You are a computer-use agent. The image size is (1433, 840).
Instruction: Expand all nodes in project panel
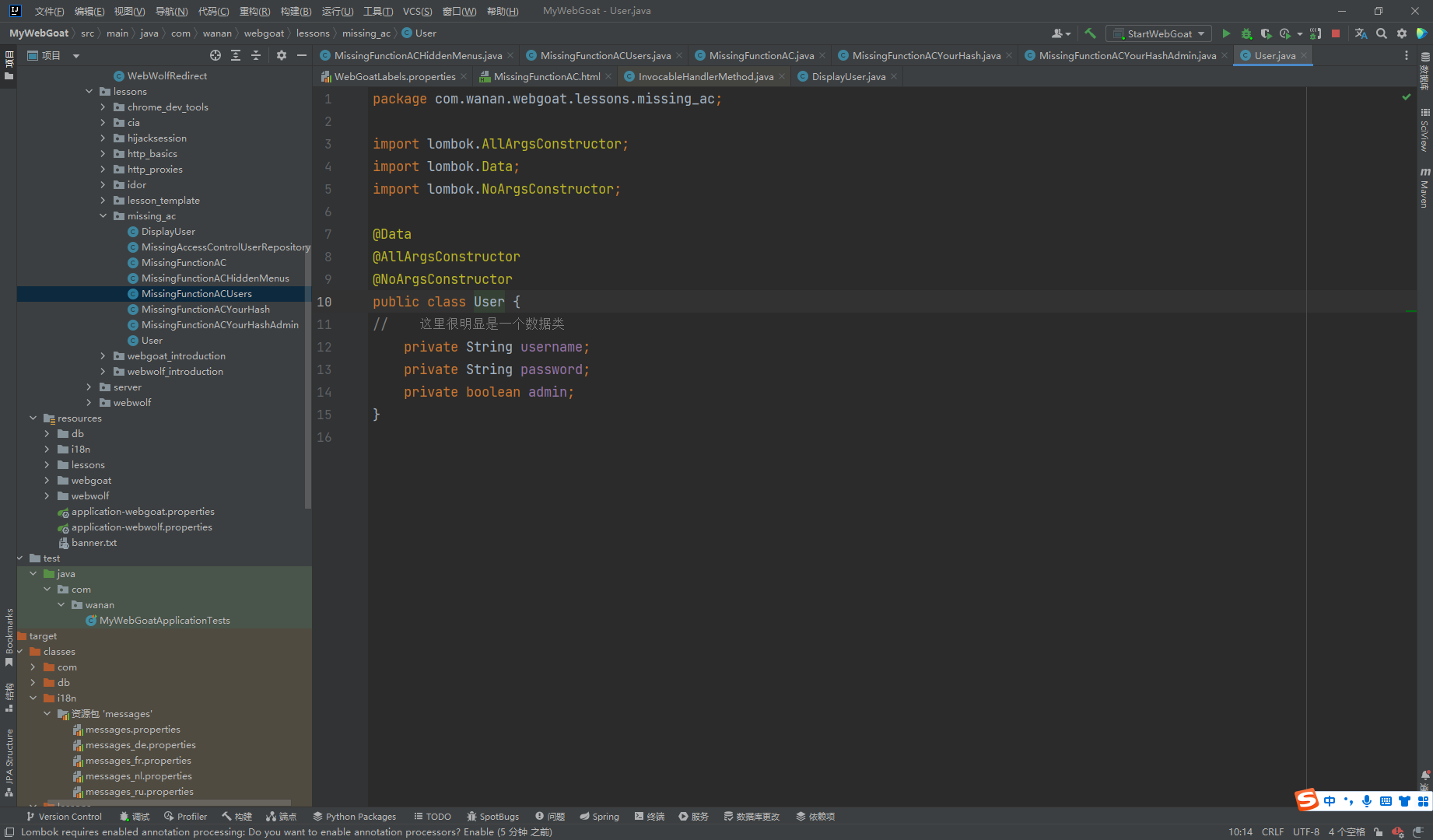click(x=236, y=55)
